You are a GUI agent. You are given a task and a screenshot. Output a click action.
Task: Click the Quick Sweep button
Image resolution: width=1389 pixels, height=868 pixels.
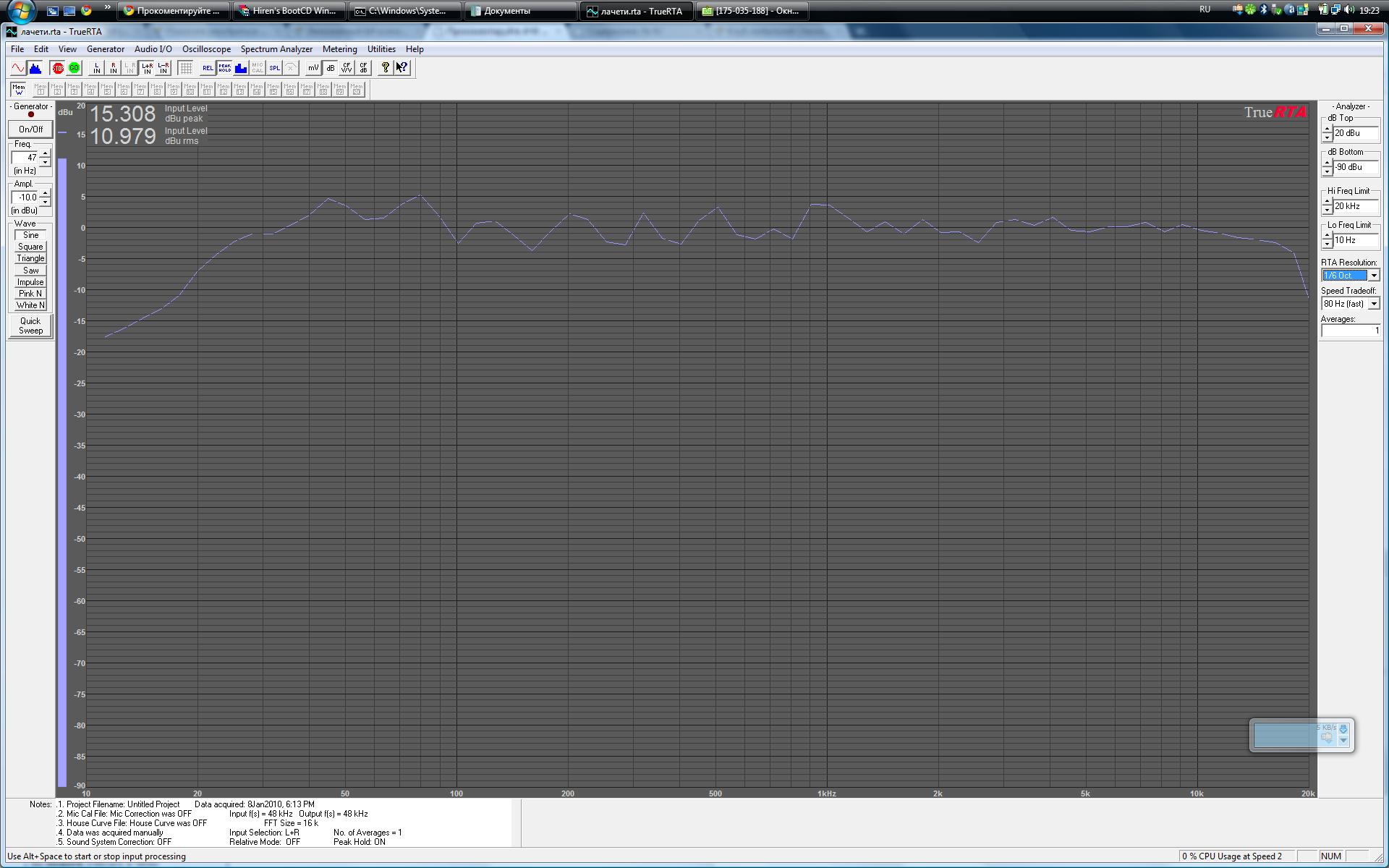tap(30, 325)
